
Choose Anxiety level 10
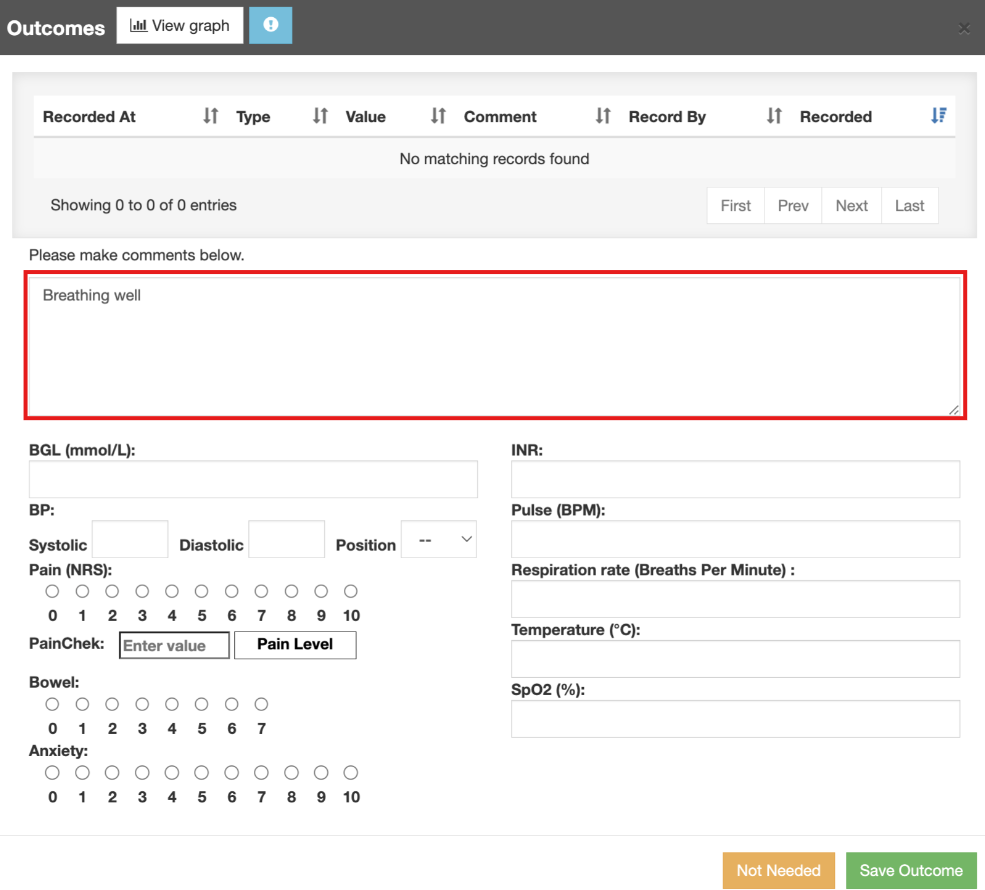click(351, 773)
